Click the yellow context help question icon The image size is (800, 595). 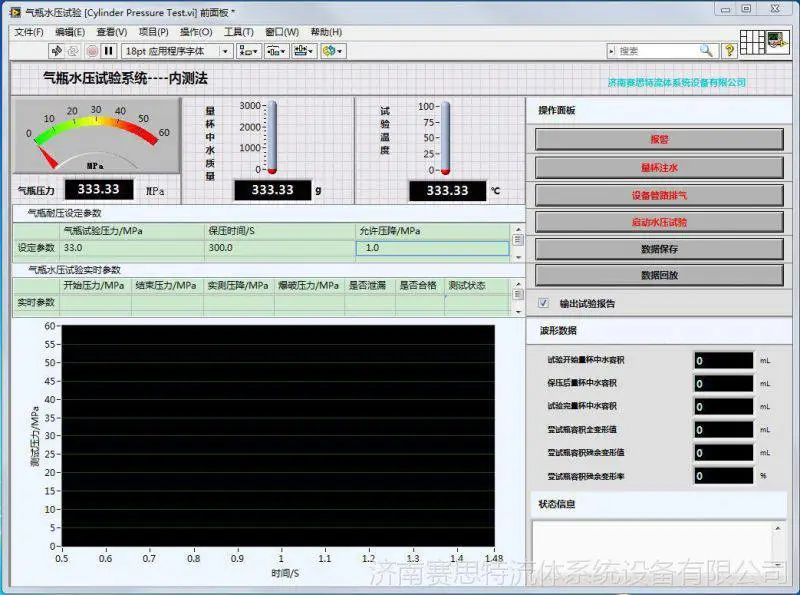point(730,51)
